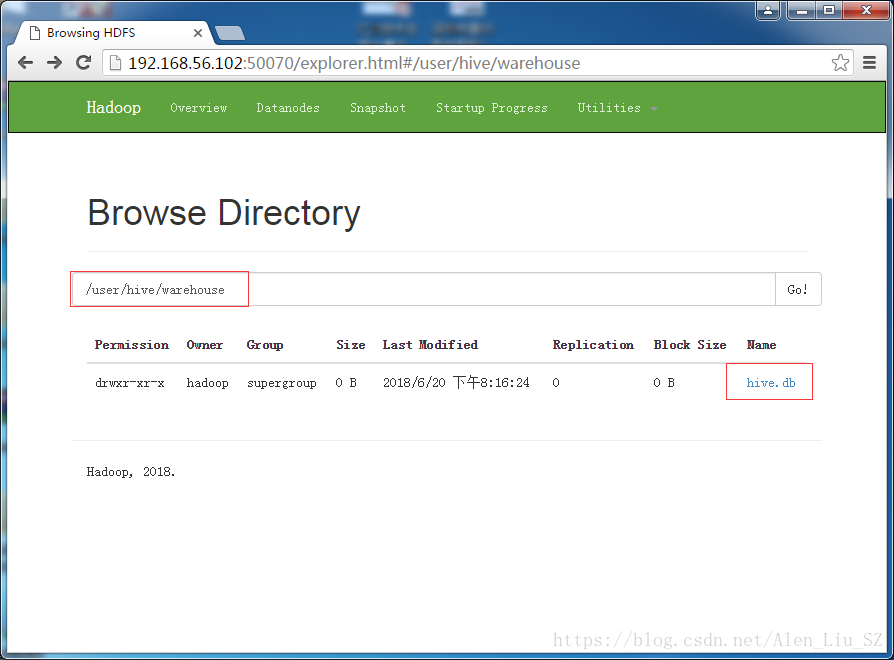This screenshot has width=894, height=660.
Task: Go forward using the browser forward arrow
Action: tap(54, 63)
